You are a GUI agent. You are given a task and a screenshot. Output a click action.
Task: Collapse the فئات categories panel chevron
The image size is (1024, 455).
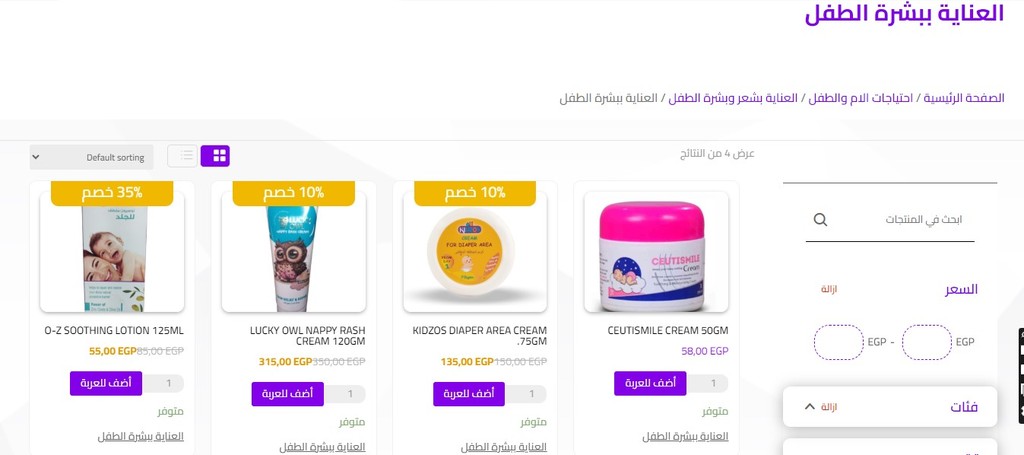tap(809, 407)
